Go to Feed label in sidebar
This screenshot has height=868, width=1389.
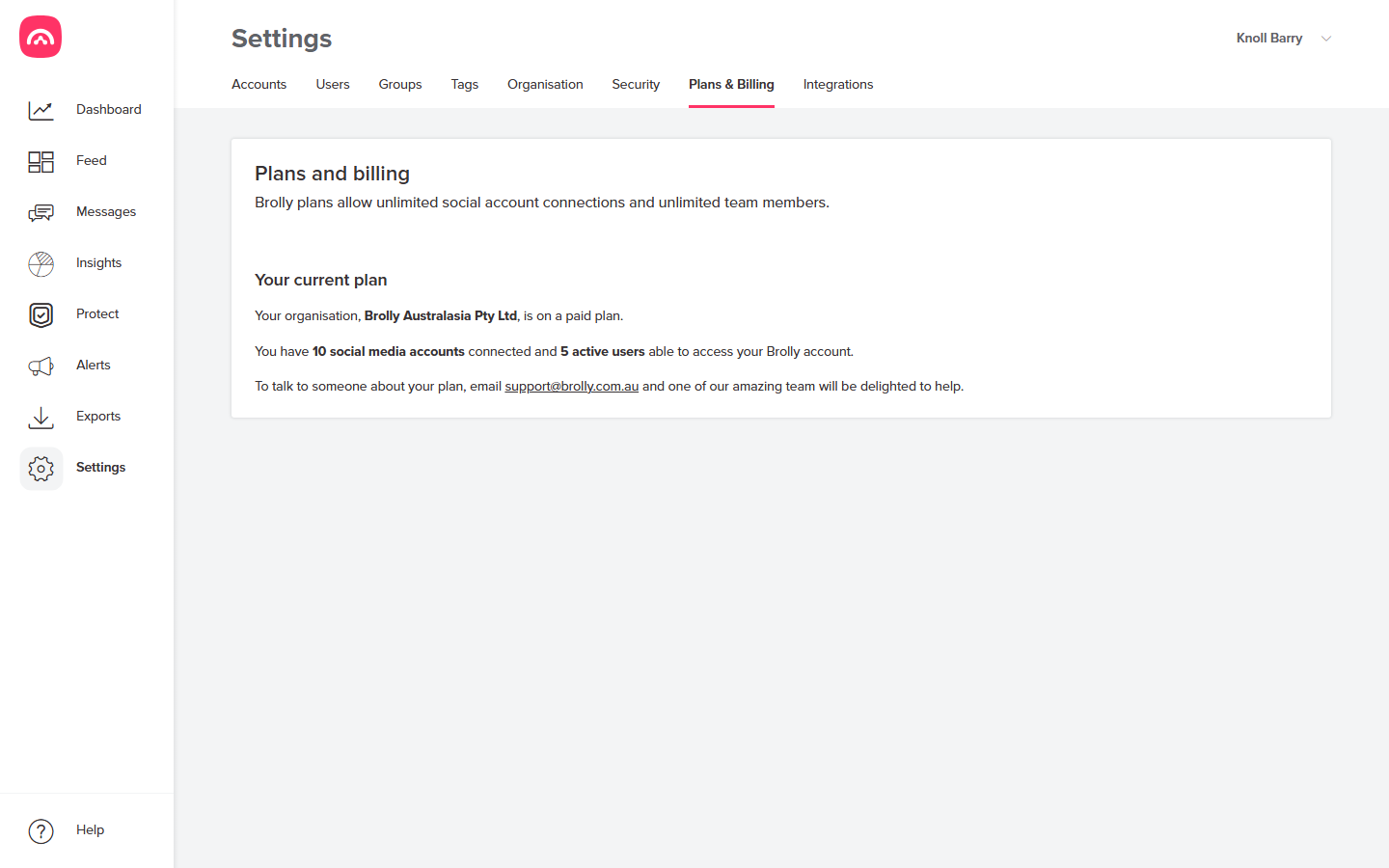tap(92, 160)
